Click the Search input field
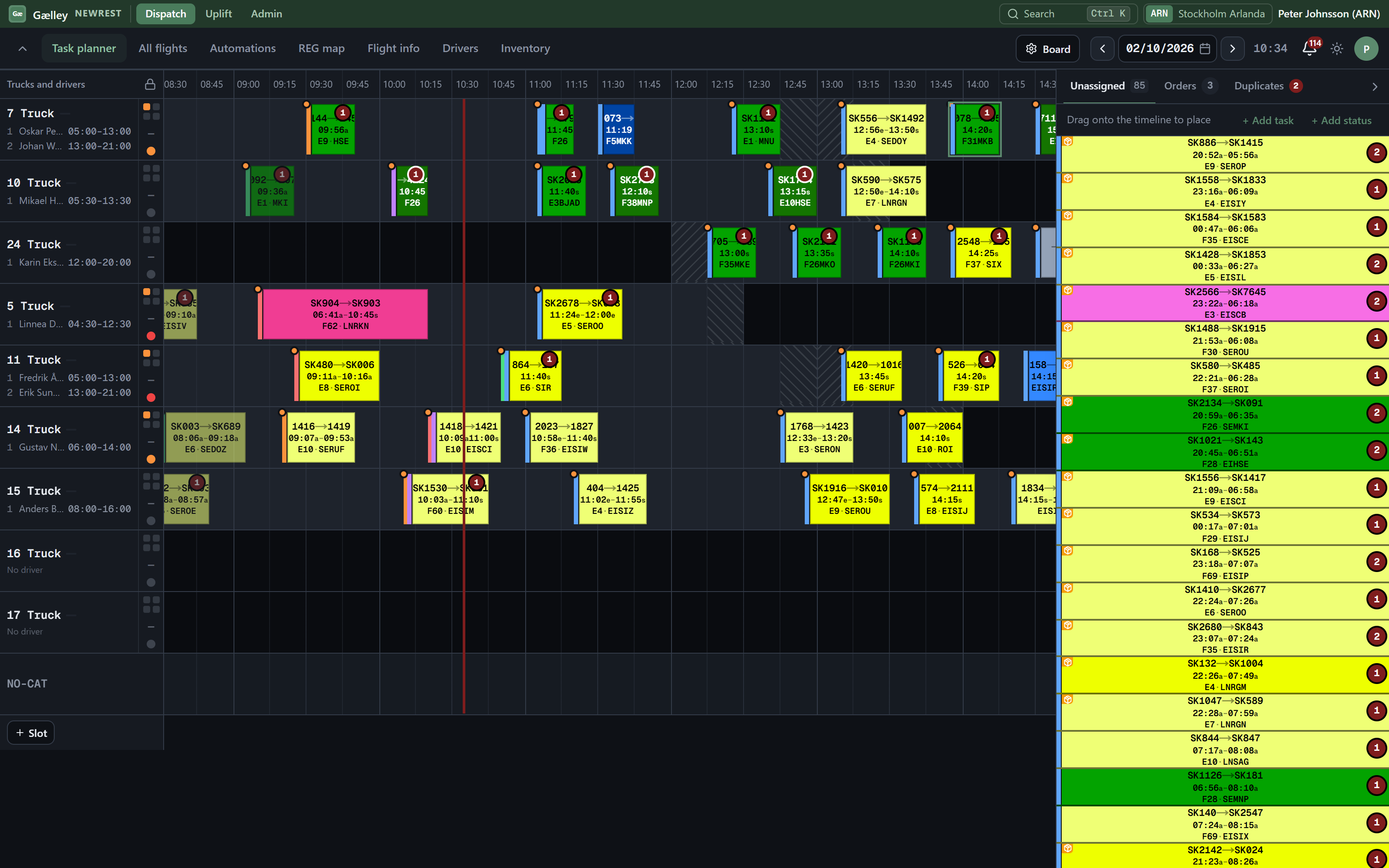This screenshot has width=1389, height=868. click(1068, 14)
